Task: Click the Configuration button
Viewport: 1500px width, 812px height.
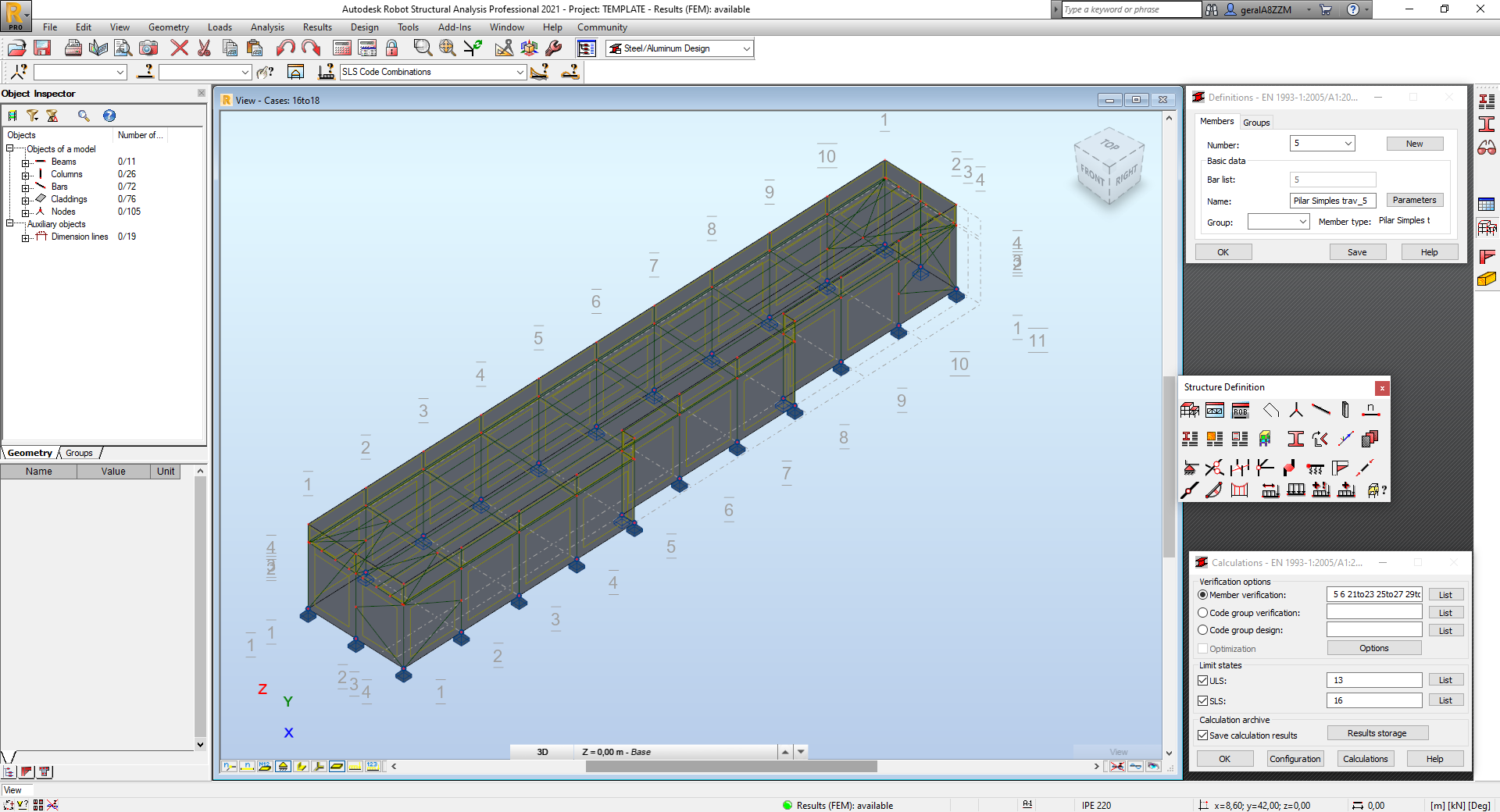Action: coord(1295,759)
